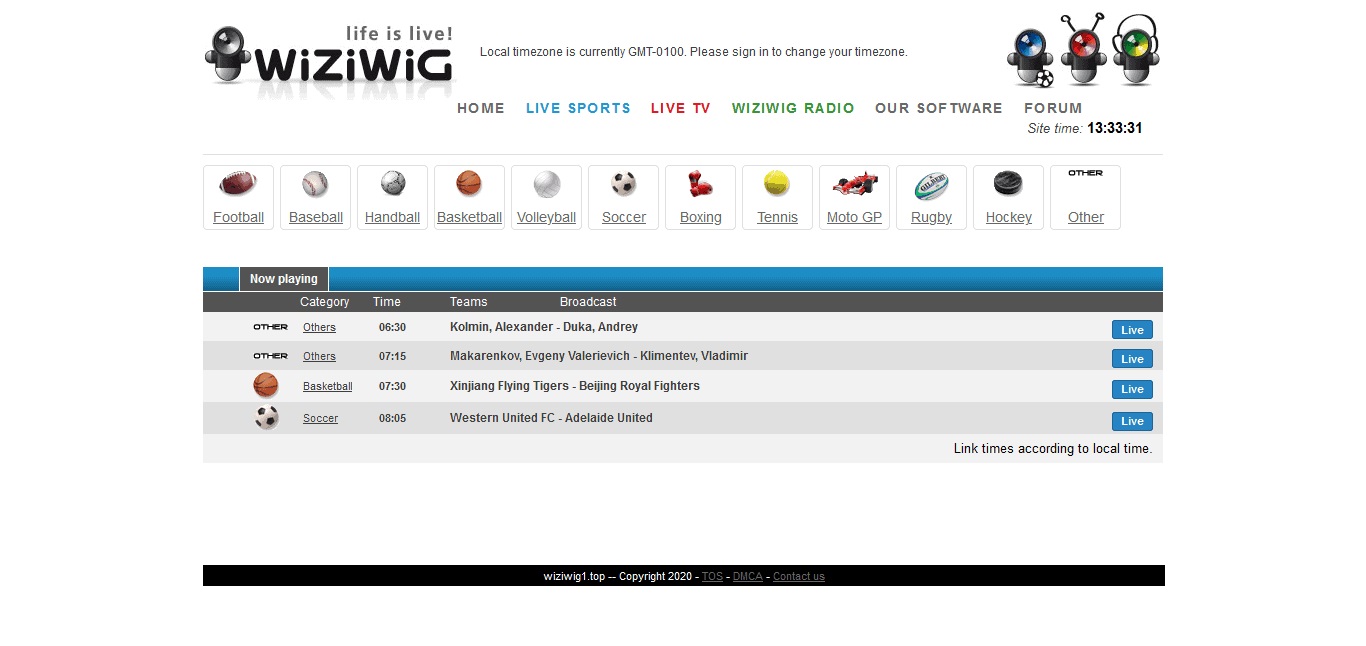
Task: Open the Tennis ball icon
Action: [x=777, y=184]
